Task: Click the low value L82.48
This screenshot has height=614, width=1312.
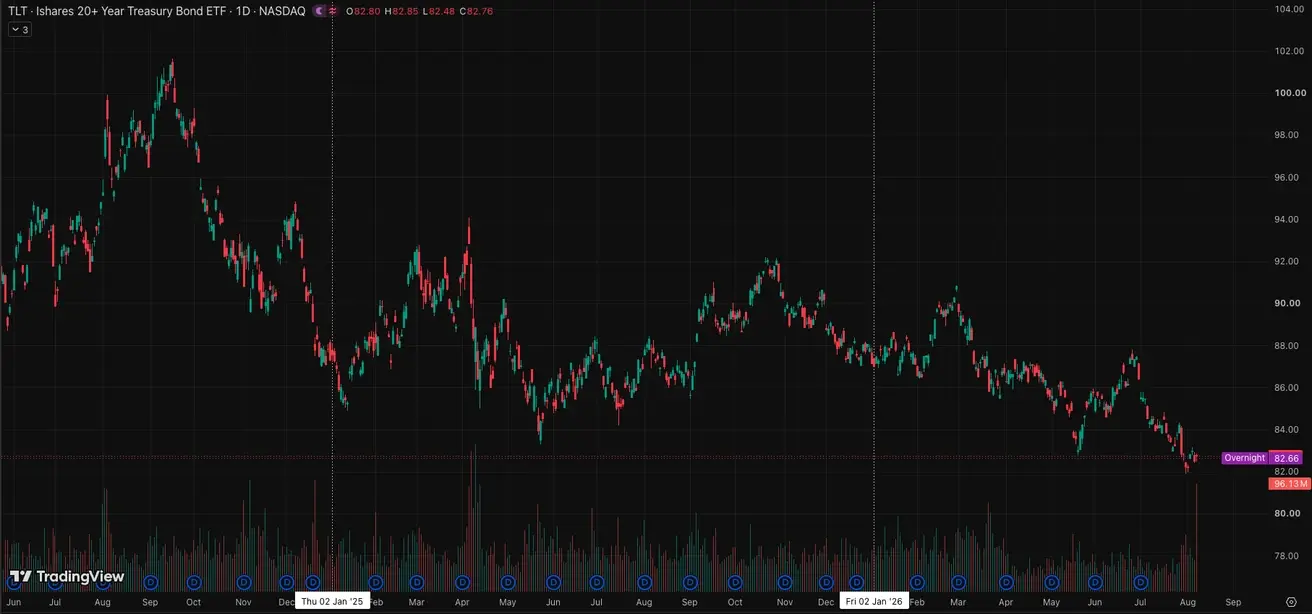Action: [438, 10]
